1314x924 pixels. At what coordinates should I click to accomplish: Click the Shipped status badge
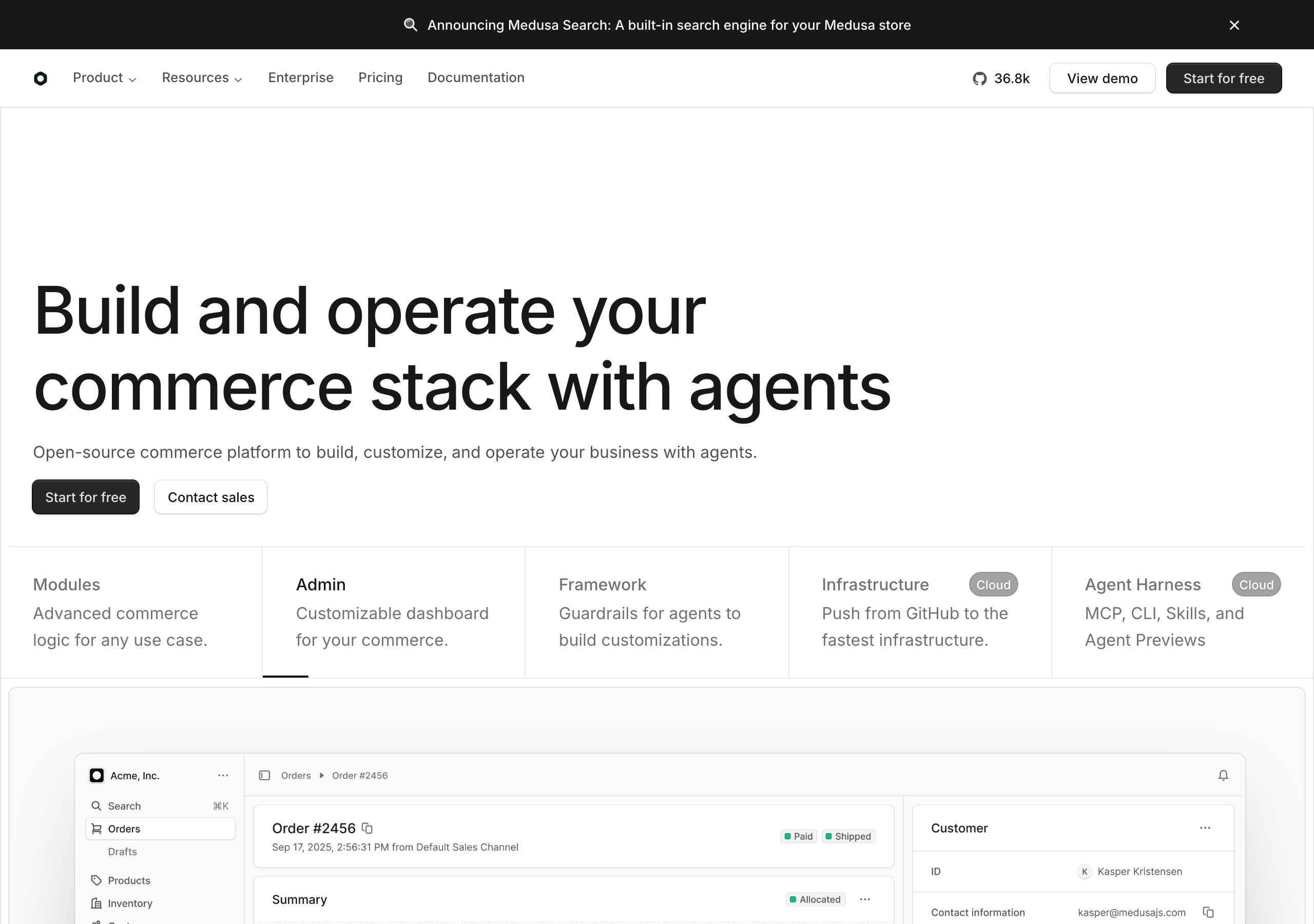[x=848, y=836]
